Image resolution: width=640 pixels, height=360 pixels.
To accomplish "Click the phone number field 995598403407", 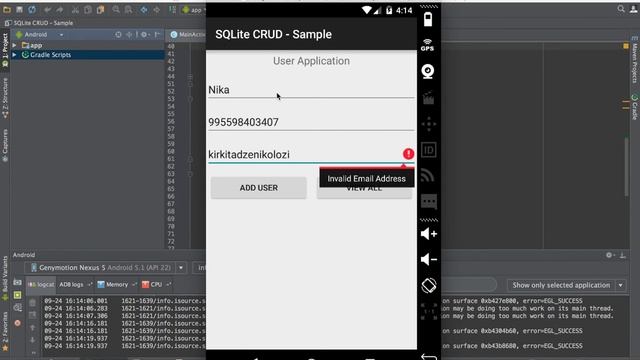I will (x=311, y=122).
